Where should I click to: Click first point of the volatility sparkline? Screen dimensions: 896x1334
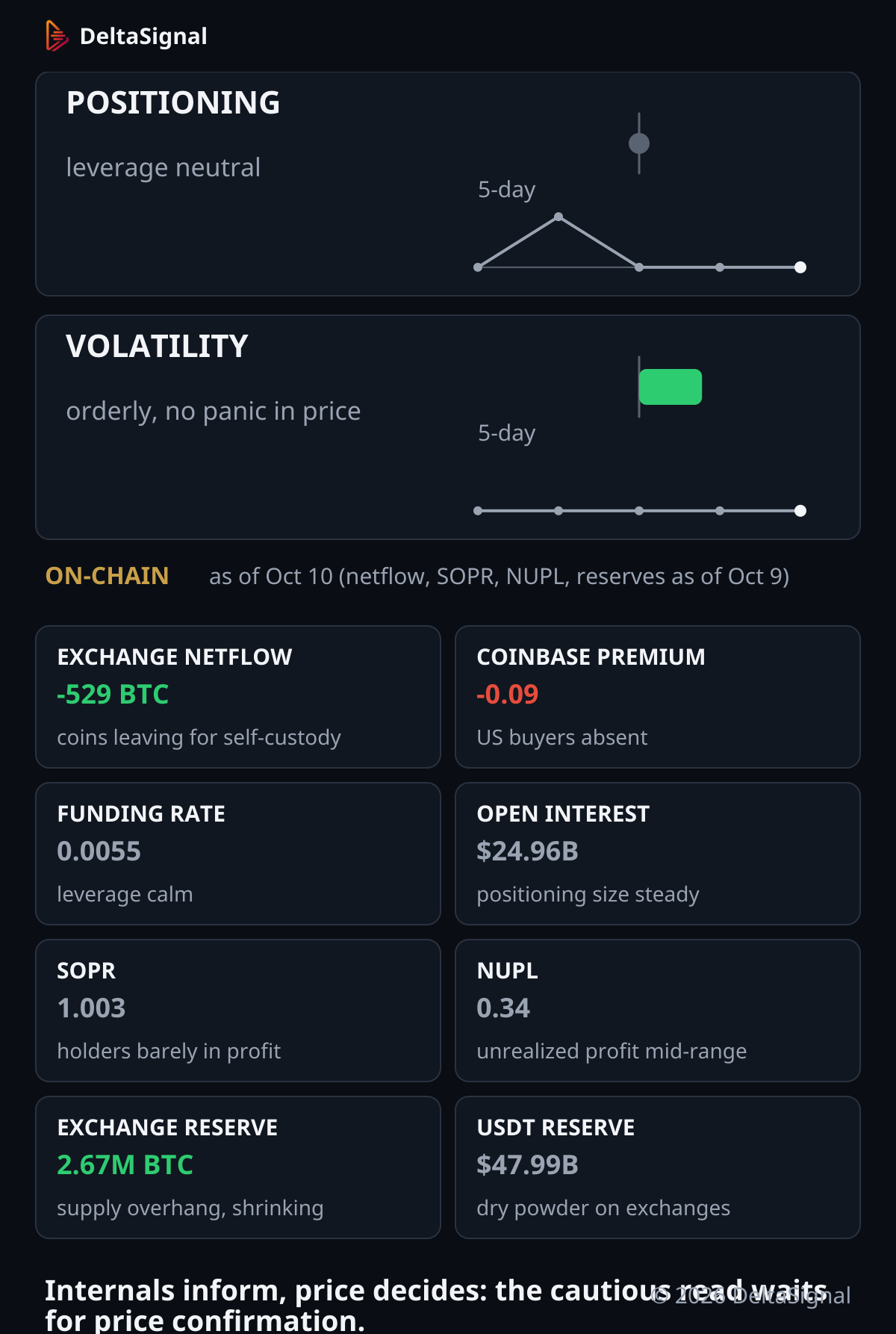coord(478,511)
